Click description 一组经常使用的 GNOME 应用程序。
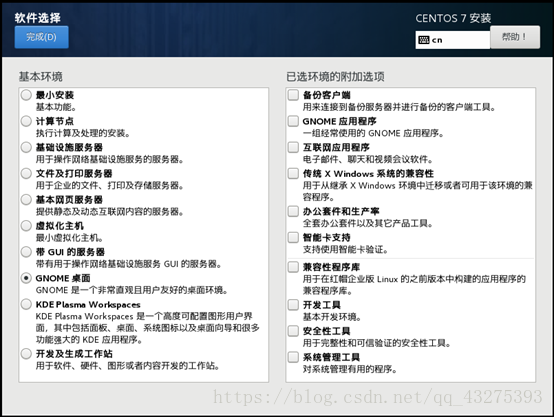 click(x=373, y=133)
